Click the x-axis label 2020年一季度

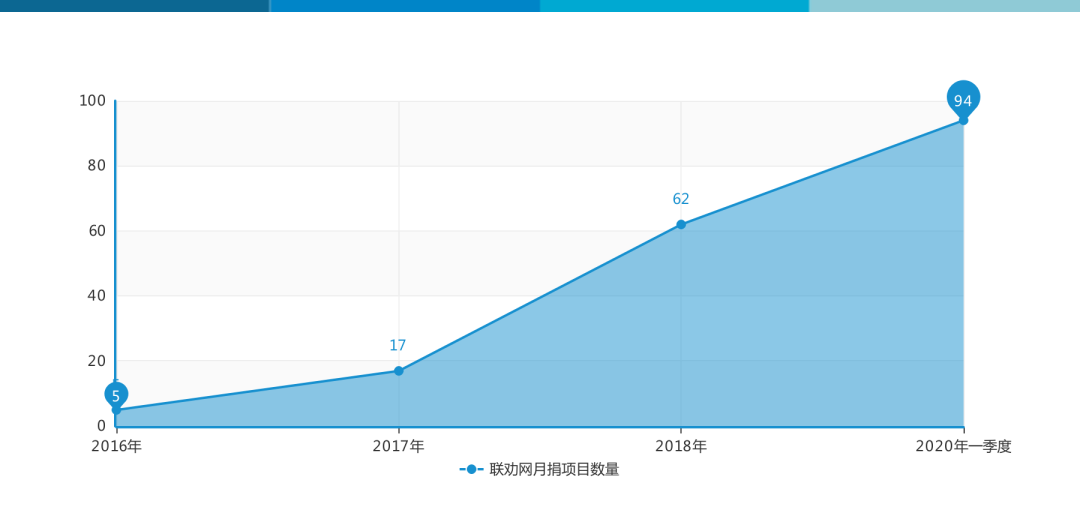[x=963, y=446]
